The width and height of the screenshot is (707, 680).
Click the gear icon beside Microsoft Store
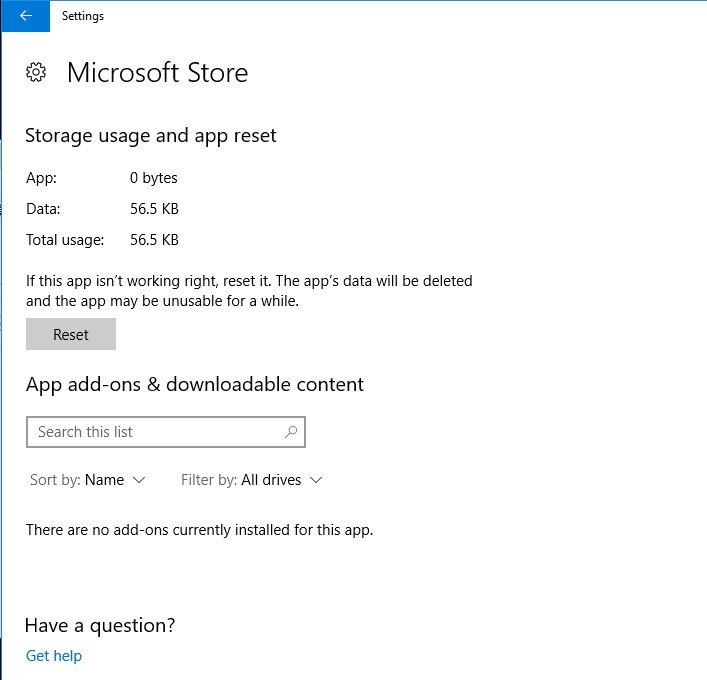pyautogui.click(x=36, y=72)
